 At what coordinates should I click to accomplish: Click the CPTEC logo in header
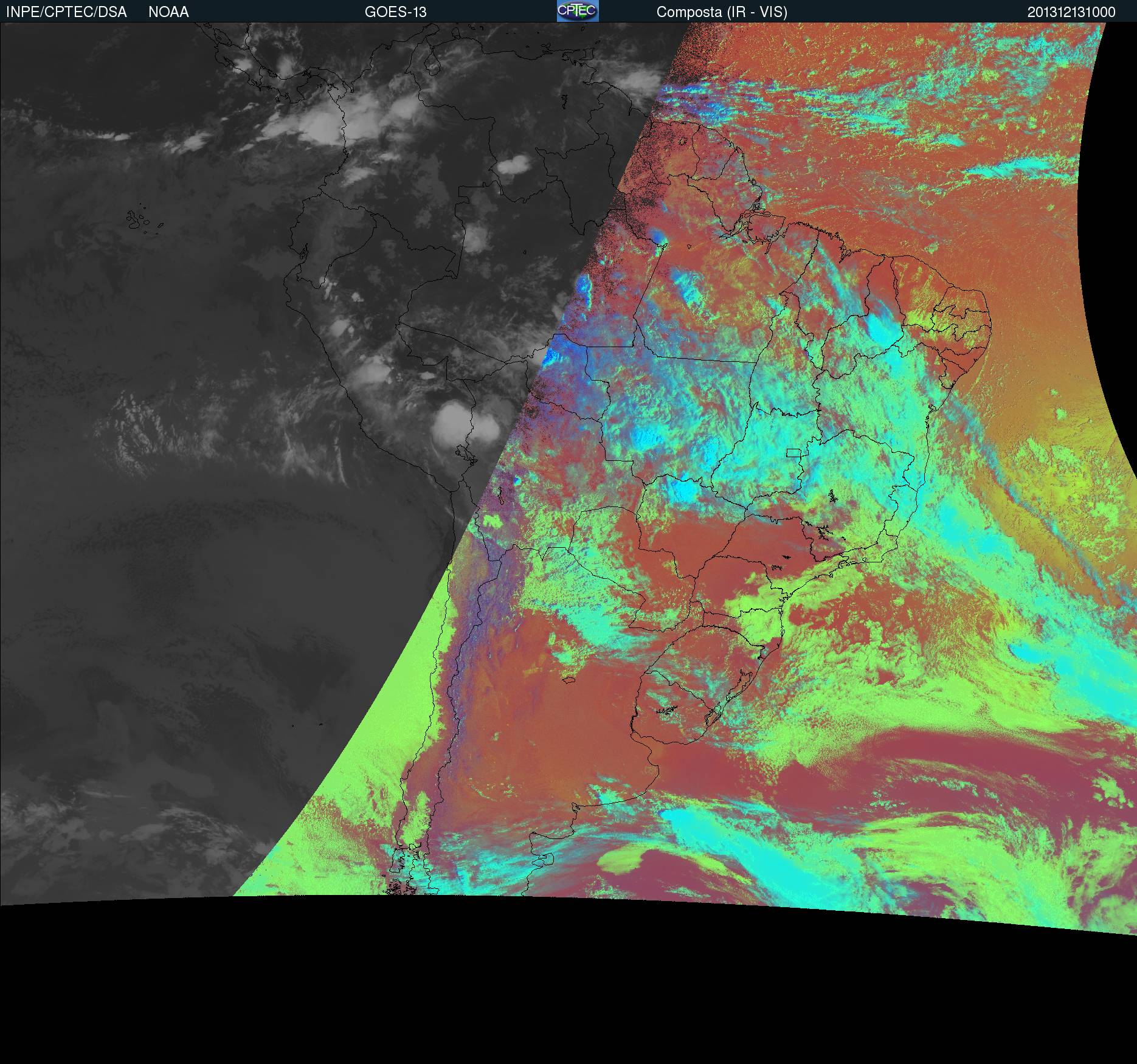pos(578,11)
